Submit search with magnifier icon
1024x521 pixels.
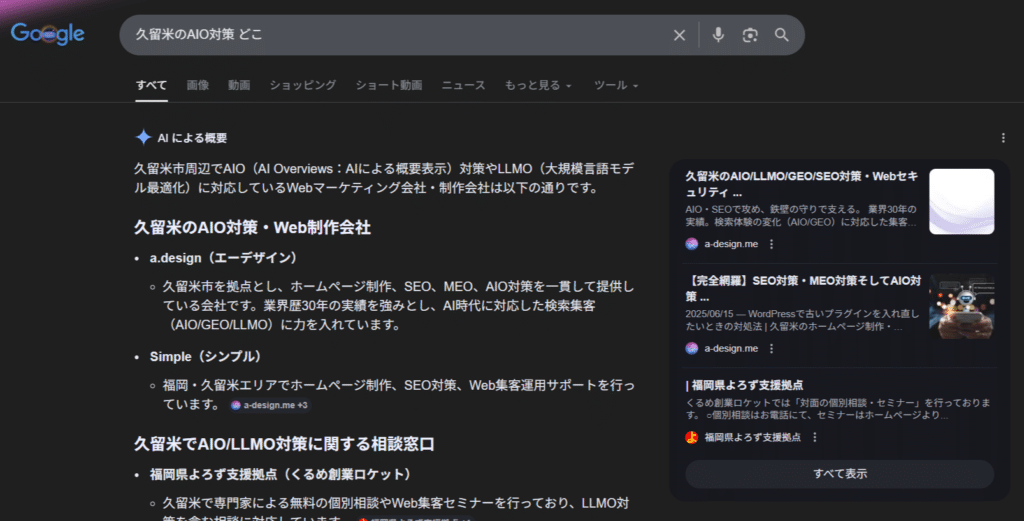pos(782,35)
